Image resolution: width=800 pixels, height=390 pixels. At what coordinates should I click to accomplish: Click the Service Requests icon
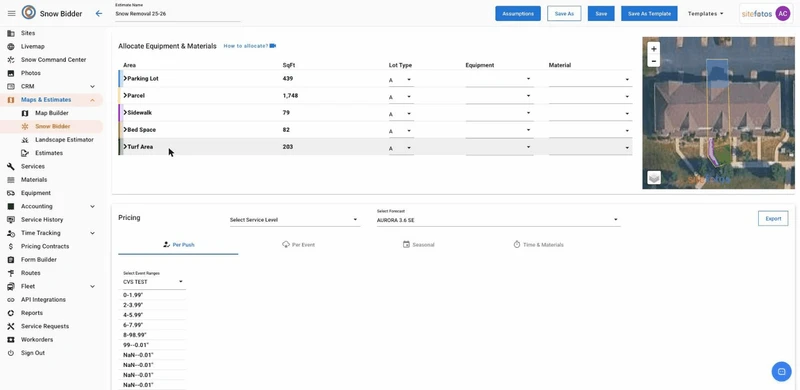[11, 326]
